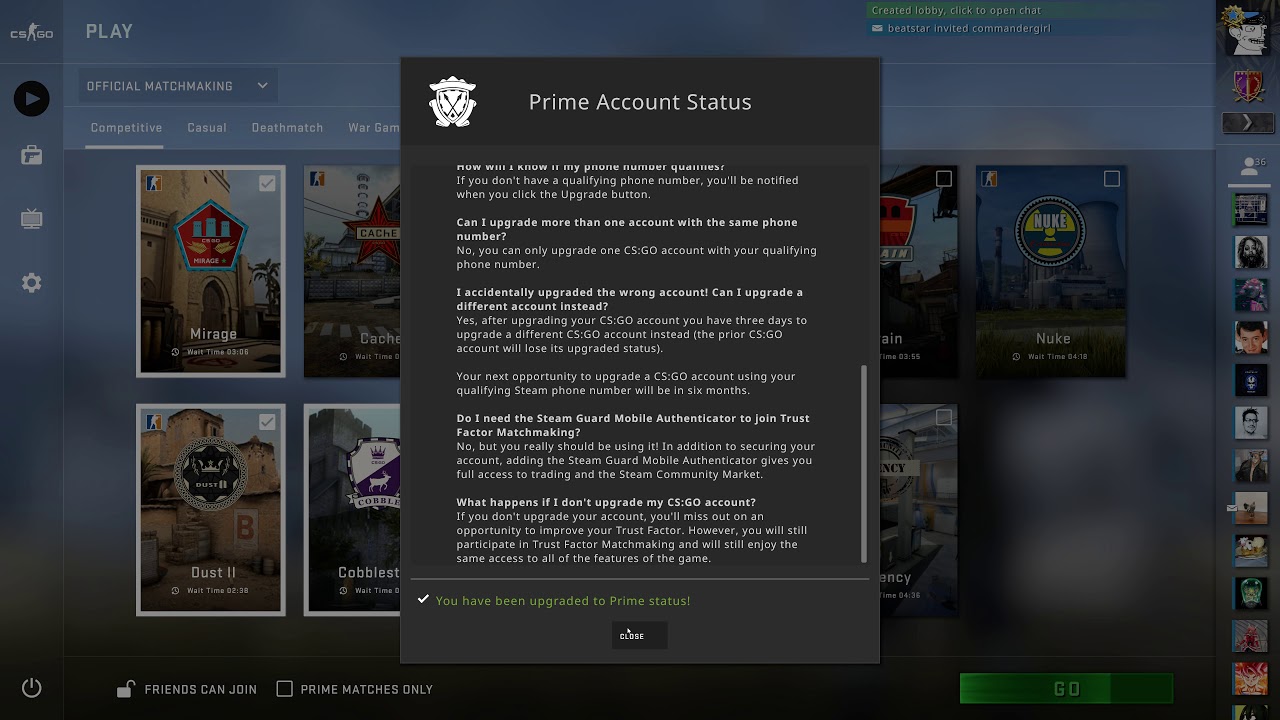This screenshot has width=1280, height=720.
Task: Open the Settings gear icon
Action: coord(31,283)
